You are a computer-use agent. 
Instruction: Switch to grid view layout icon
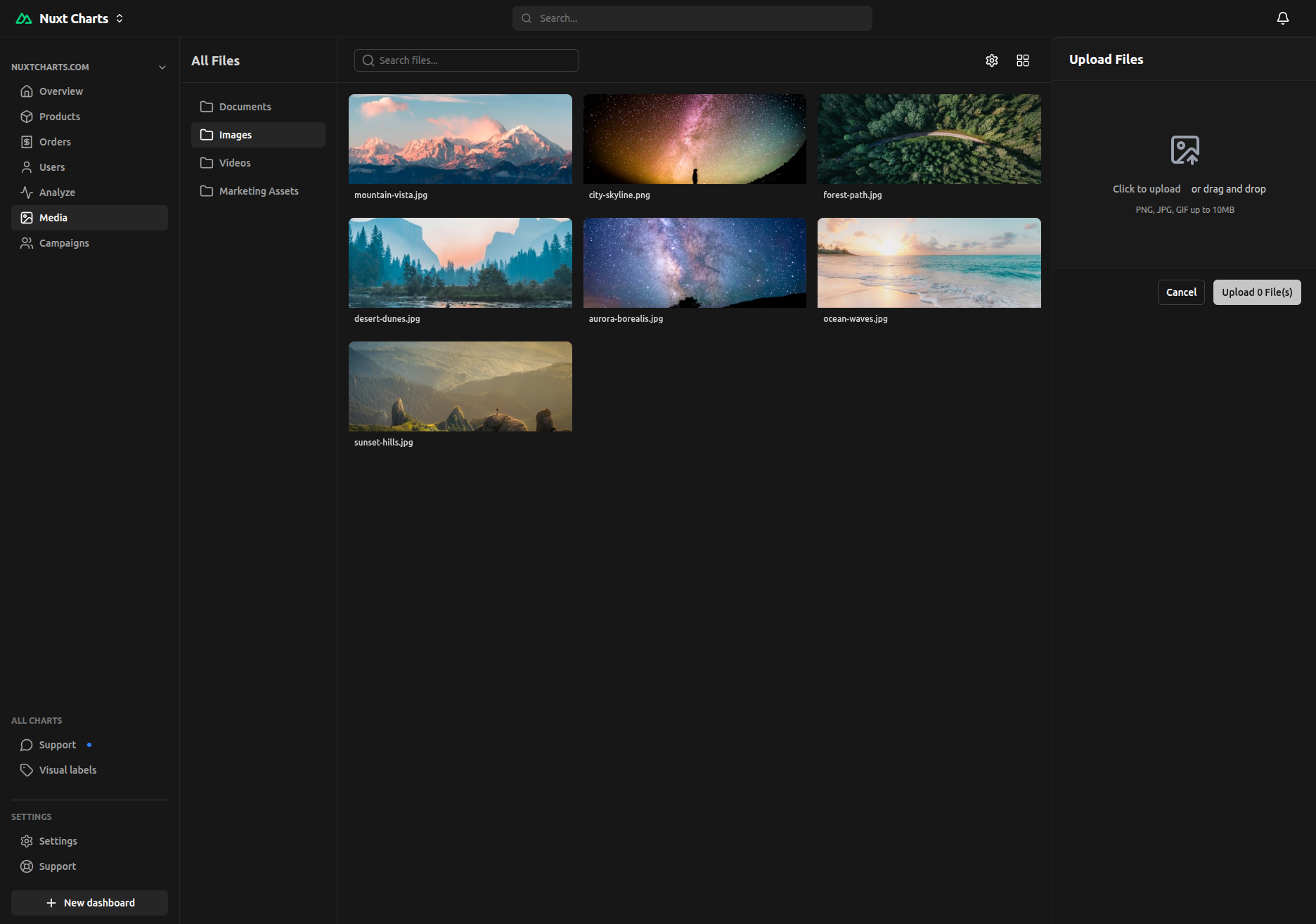point(1022,60)
